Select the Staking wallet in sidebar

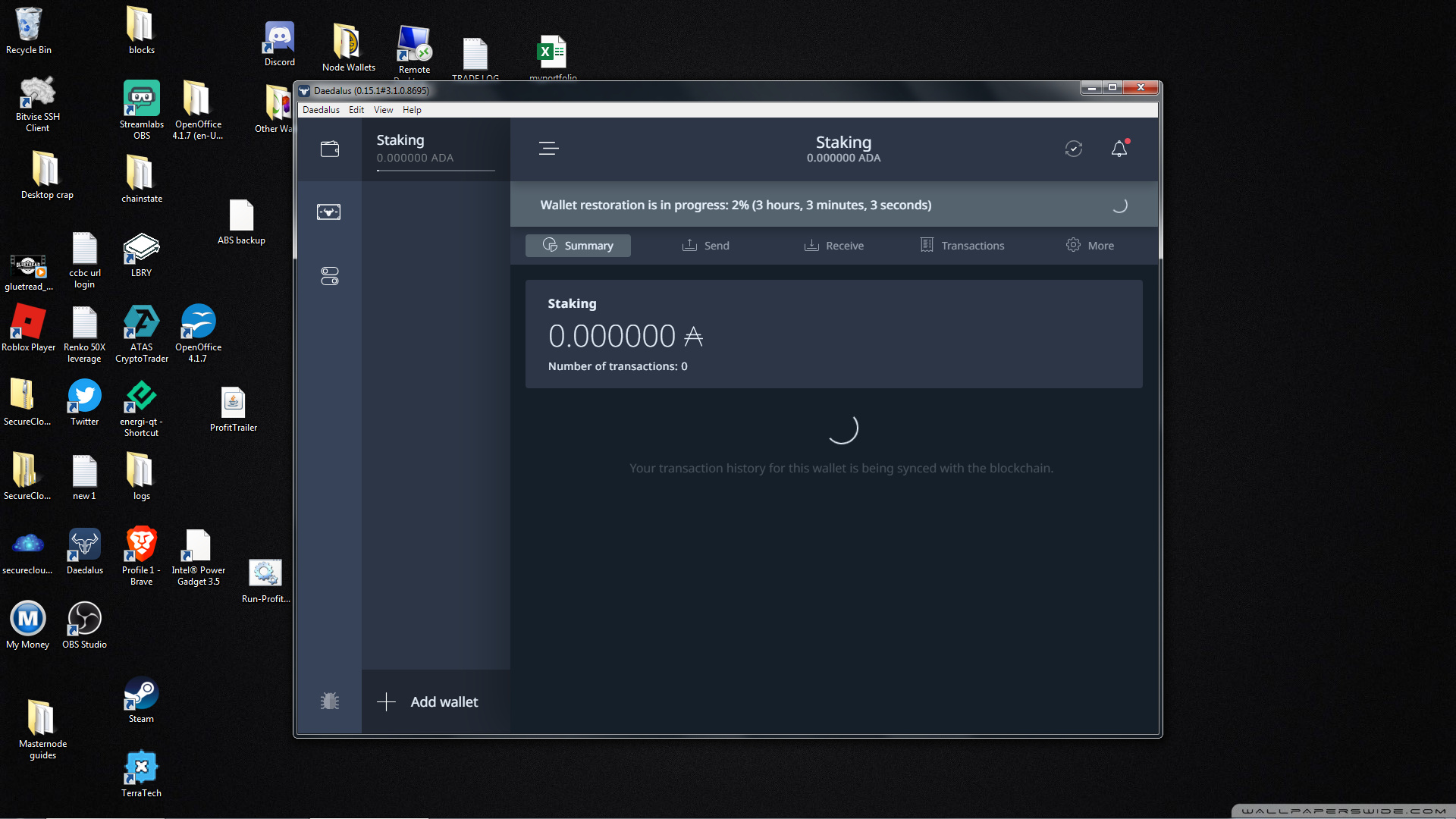[435, 149]
